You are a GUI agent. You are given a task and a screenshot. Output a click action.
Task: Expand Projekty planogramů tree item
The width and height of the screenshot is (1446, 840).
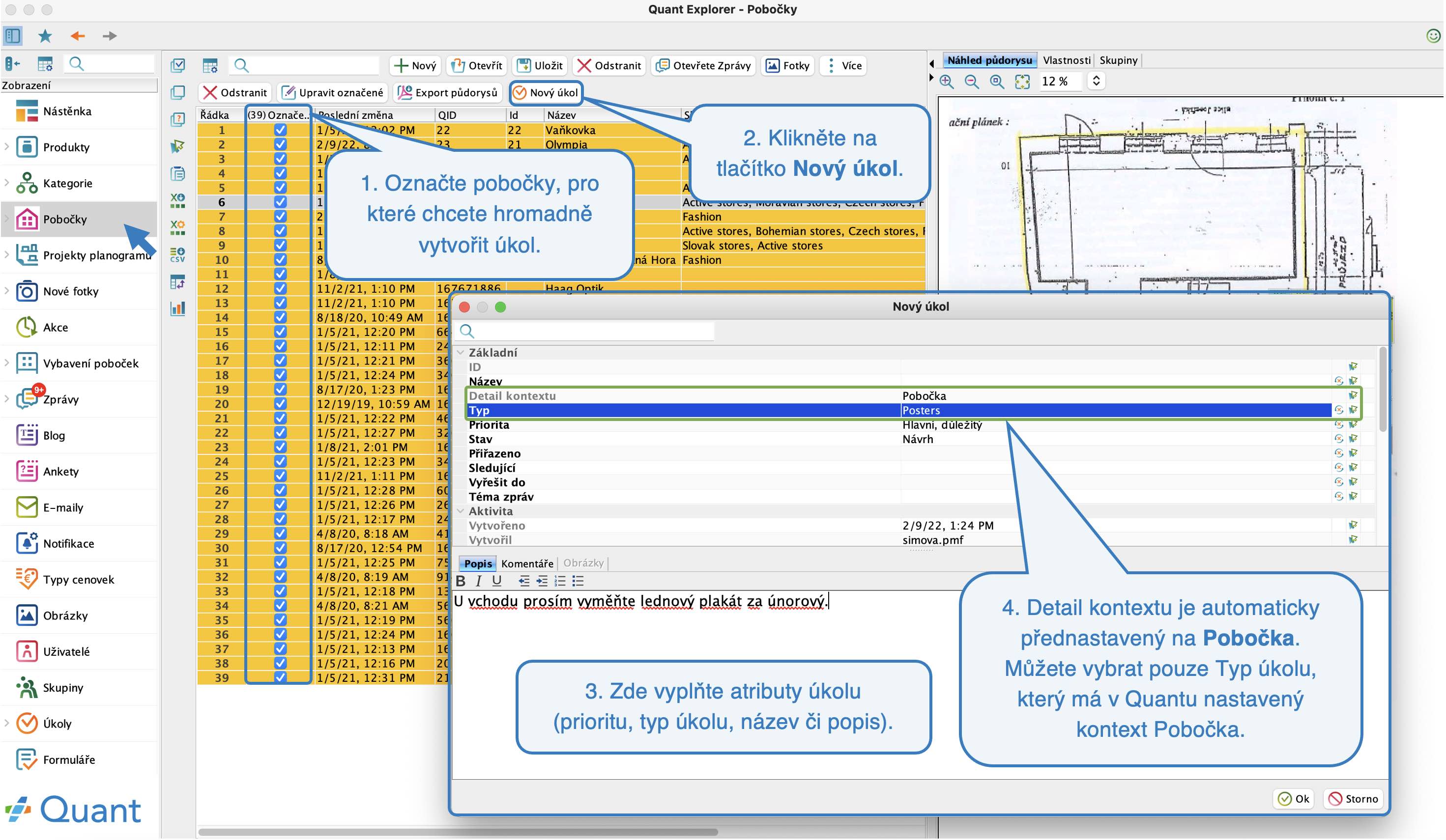click(x=6, y=255)
